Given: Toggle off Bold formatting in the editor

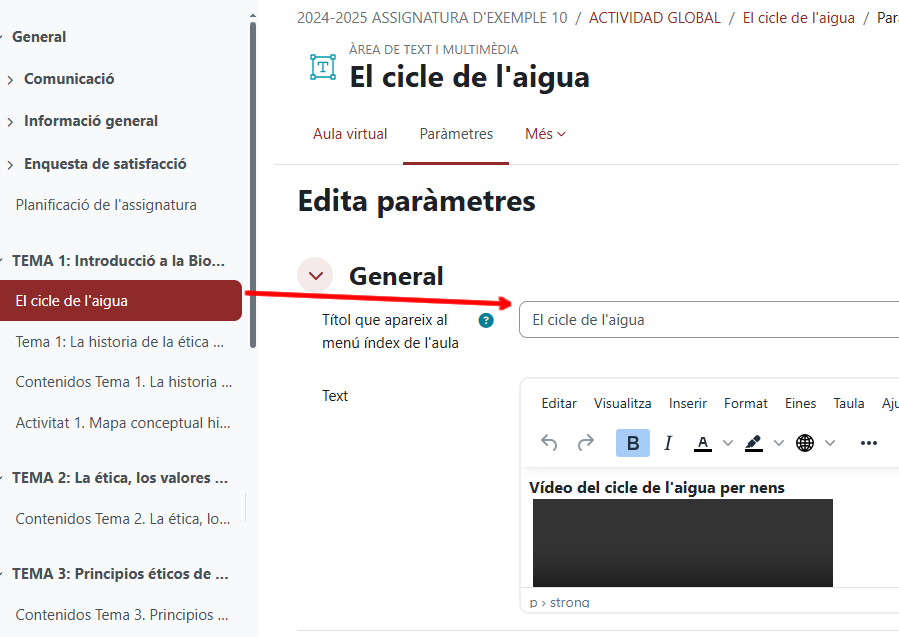Looking at the screenshot, I should pyautogui.click(x=631, y=442).
